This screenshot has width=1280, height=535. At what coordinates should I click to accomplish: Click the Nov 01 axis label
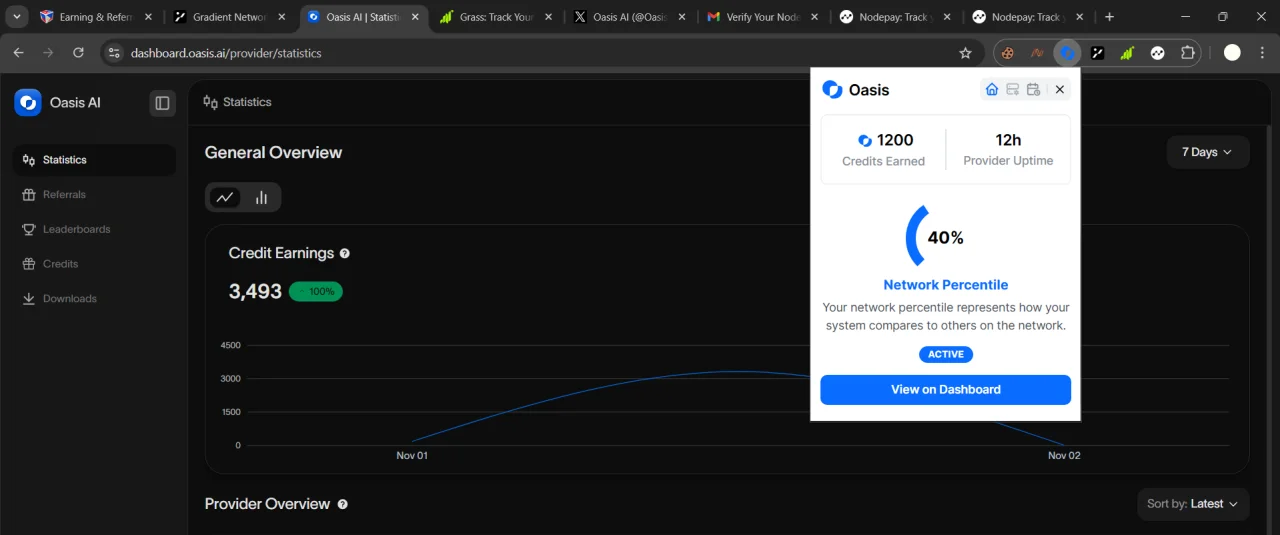pos(412,456)
